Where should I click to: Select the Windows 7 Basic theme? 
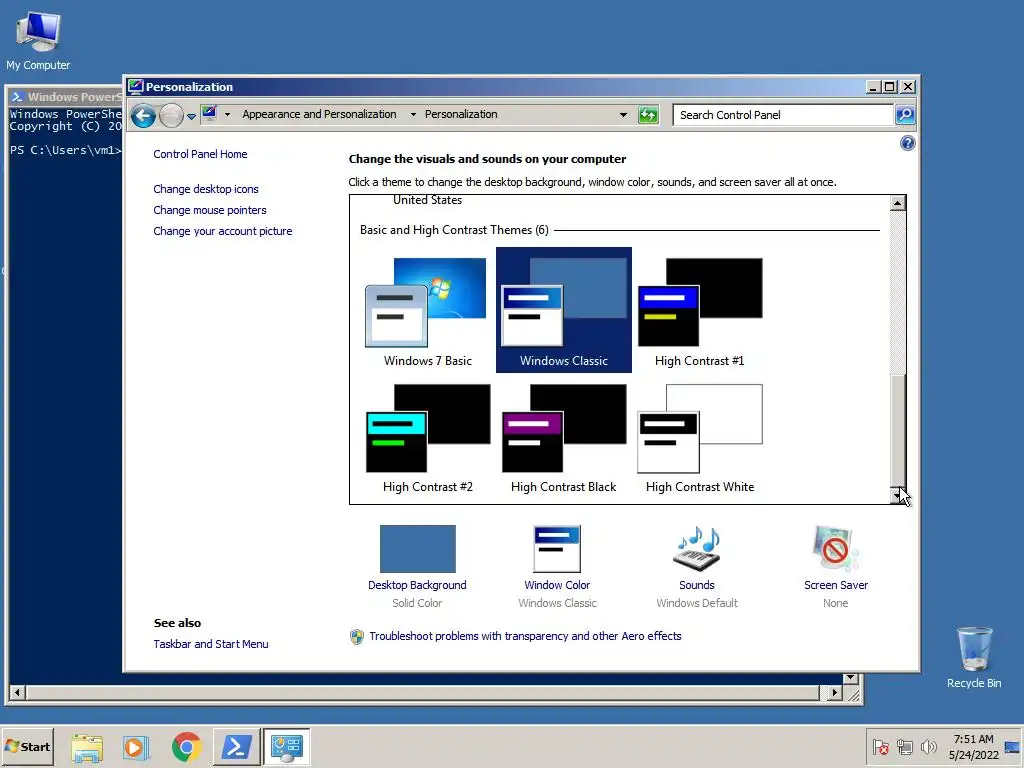coord(427,311)
